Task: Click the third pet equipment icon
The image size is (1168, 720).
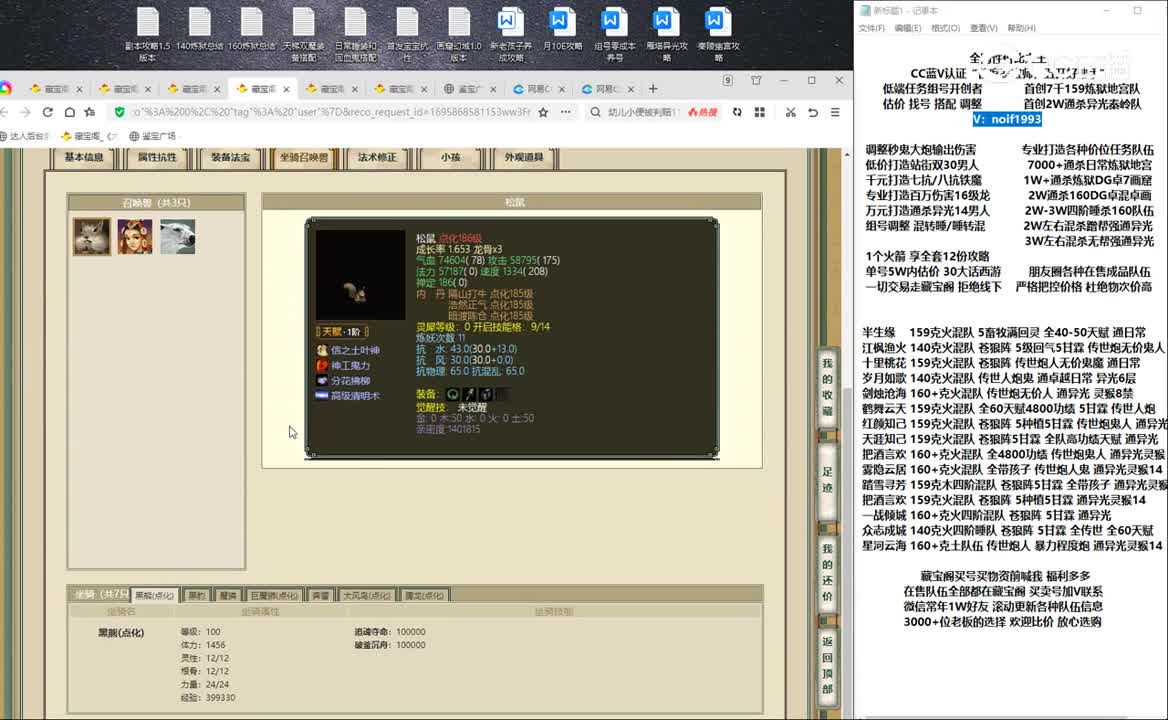Action: click(486, 395)
